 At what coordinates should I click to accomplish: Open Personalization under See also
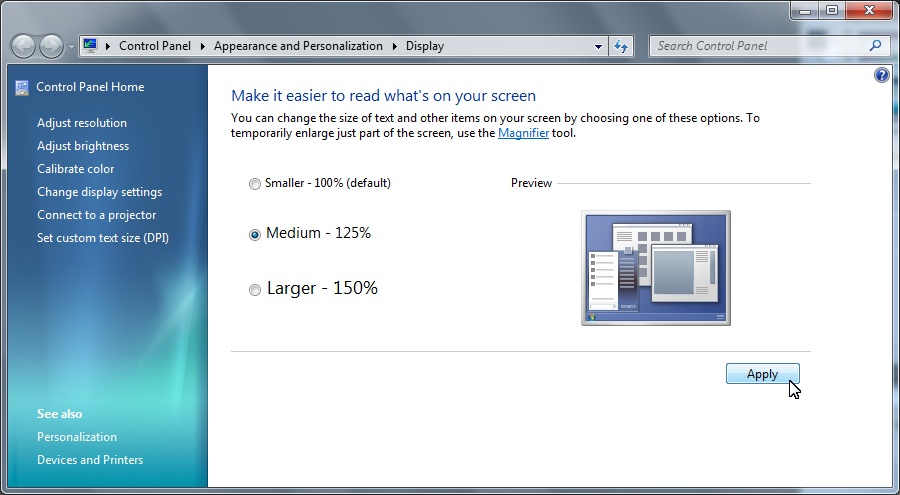pos(77,437)
